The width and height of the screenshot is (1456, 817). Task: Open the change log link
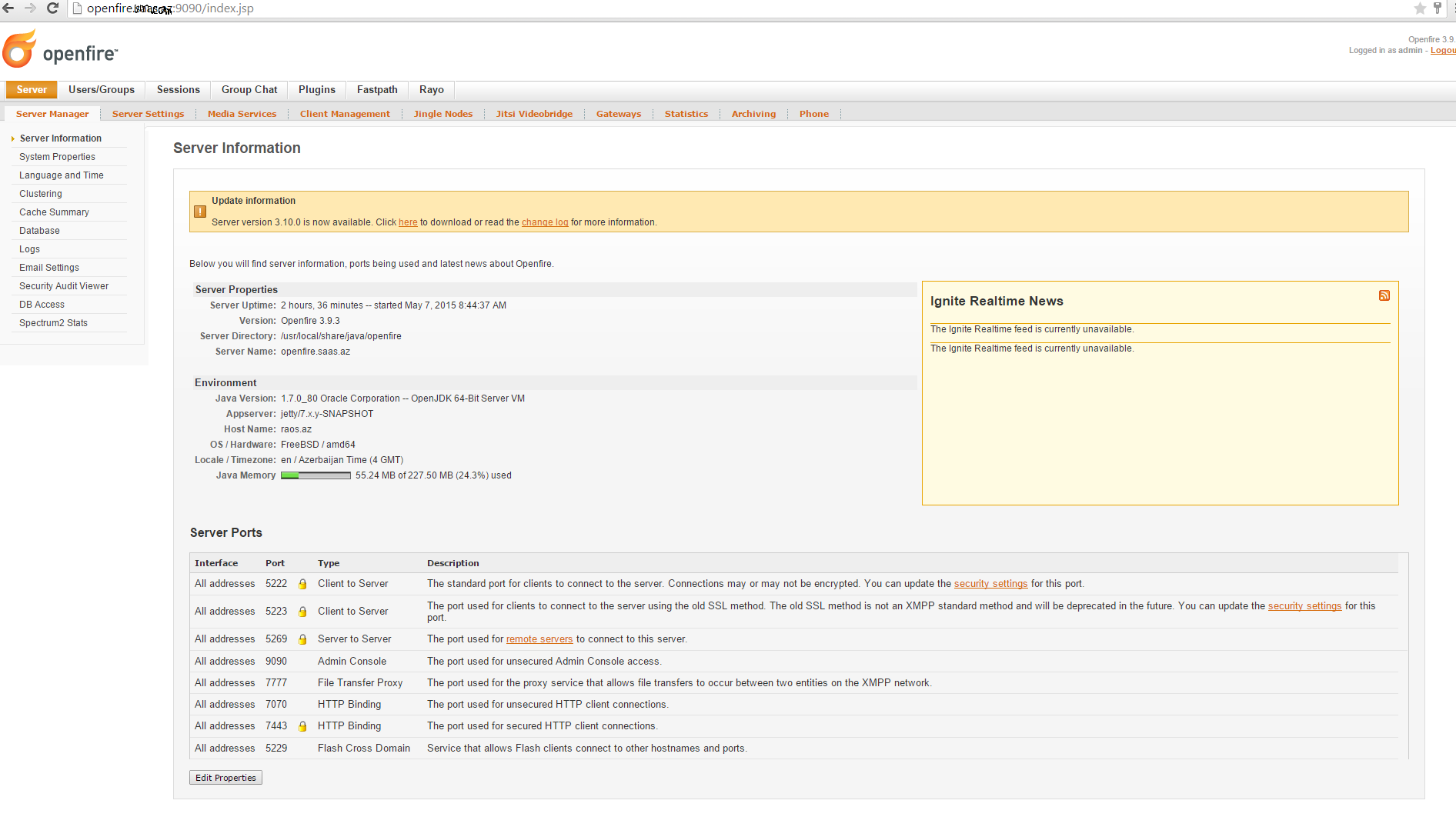tap(545, 222)
